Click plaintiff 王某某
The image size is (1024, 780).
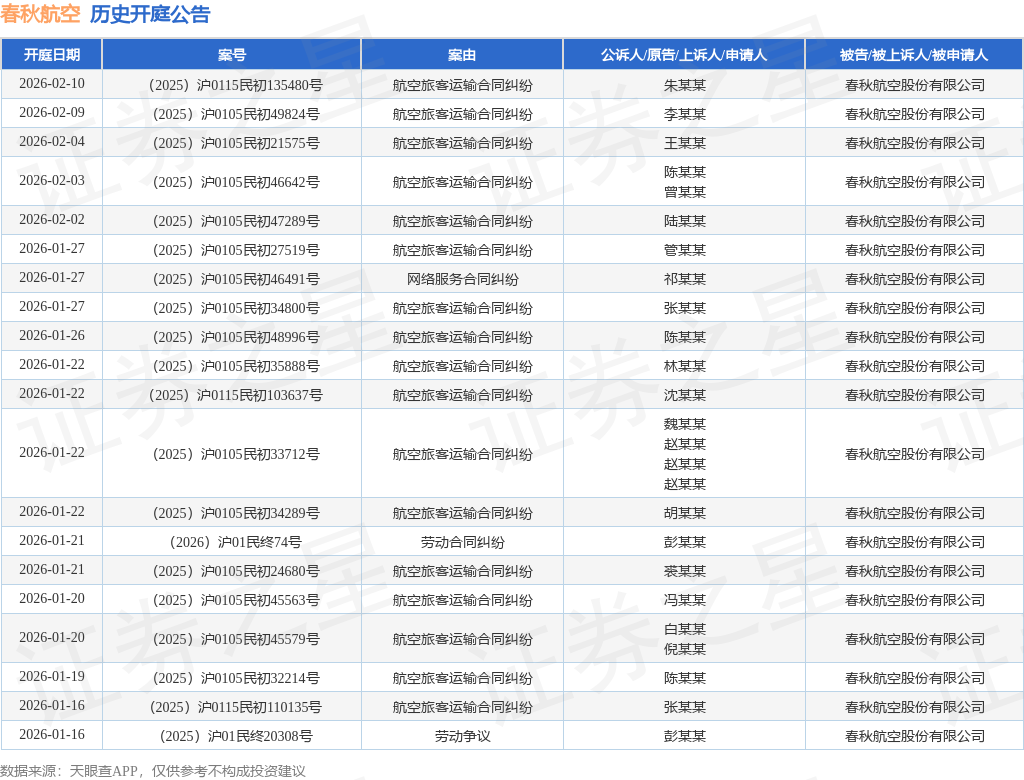[x=684, y=143]
